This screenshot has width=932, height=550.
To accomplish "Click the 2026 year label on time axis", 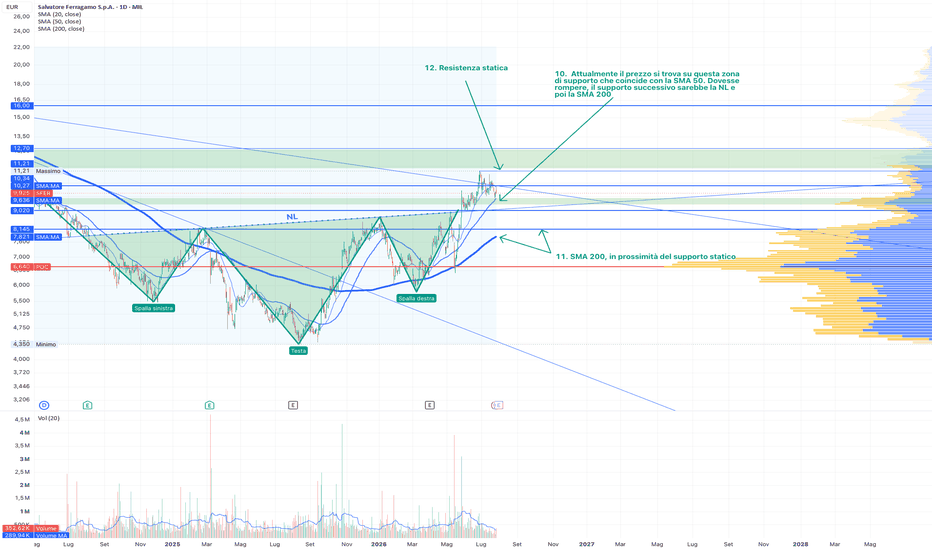I will click(379, 544).
